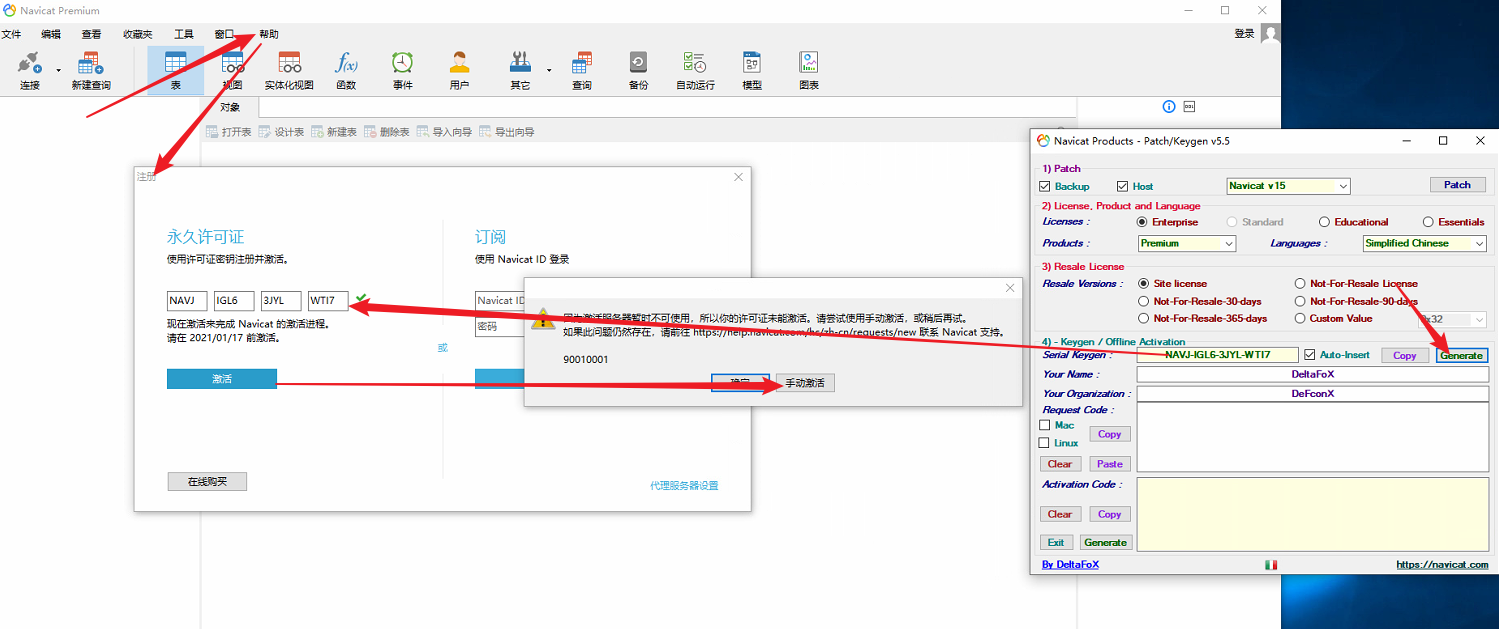1499x629 pixels.
Task: Toggle the Auto-Insert checkbox
Action: 1309,355
